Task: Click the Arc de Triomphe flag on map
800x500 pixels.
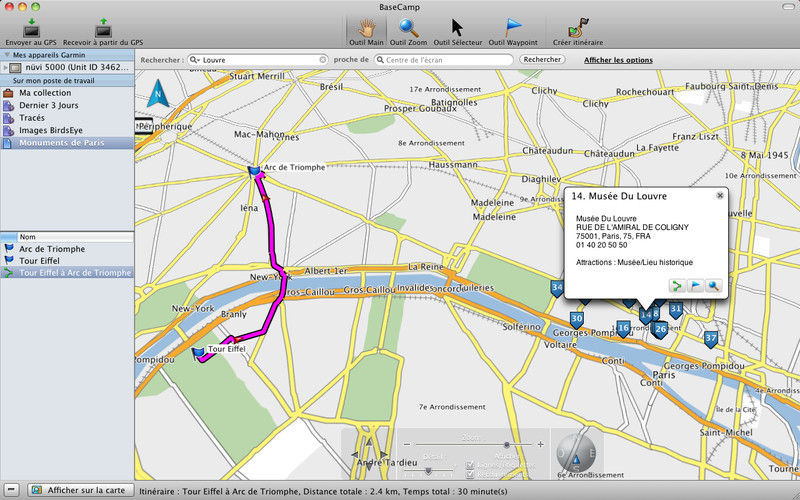Action: click(254, 170)
